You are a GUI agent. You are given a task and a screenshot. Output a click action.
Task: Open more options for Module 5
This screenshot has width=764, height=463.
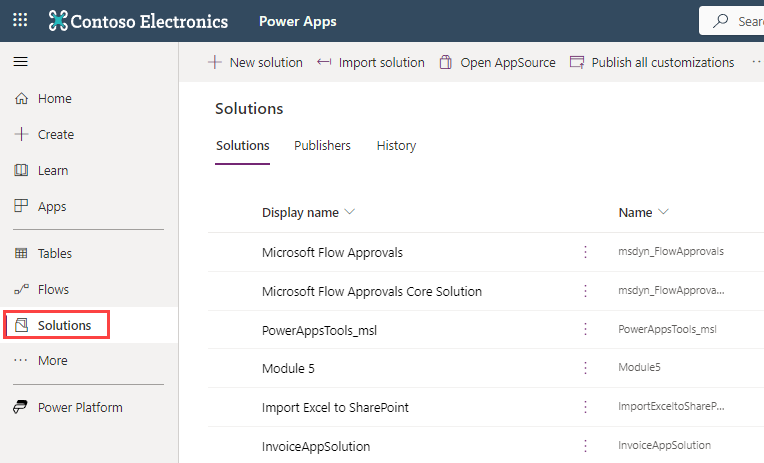585,367
